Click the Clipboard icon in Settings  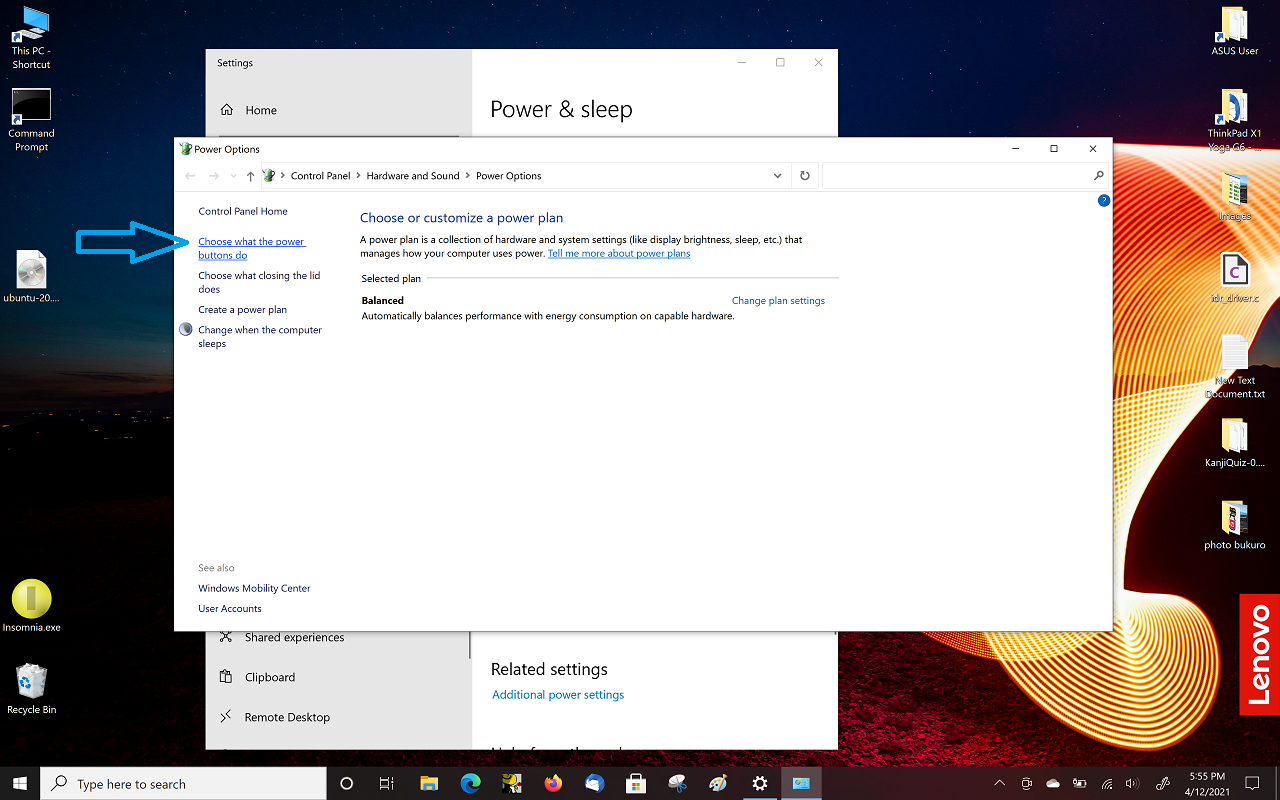pos(226,677)
